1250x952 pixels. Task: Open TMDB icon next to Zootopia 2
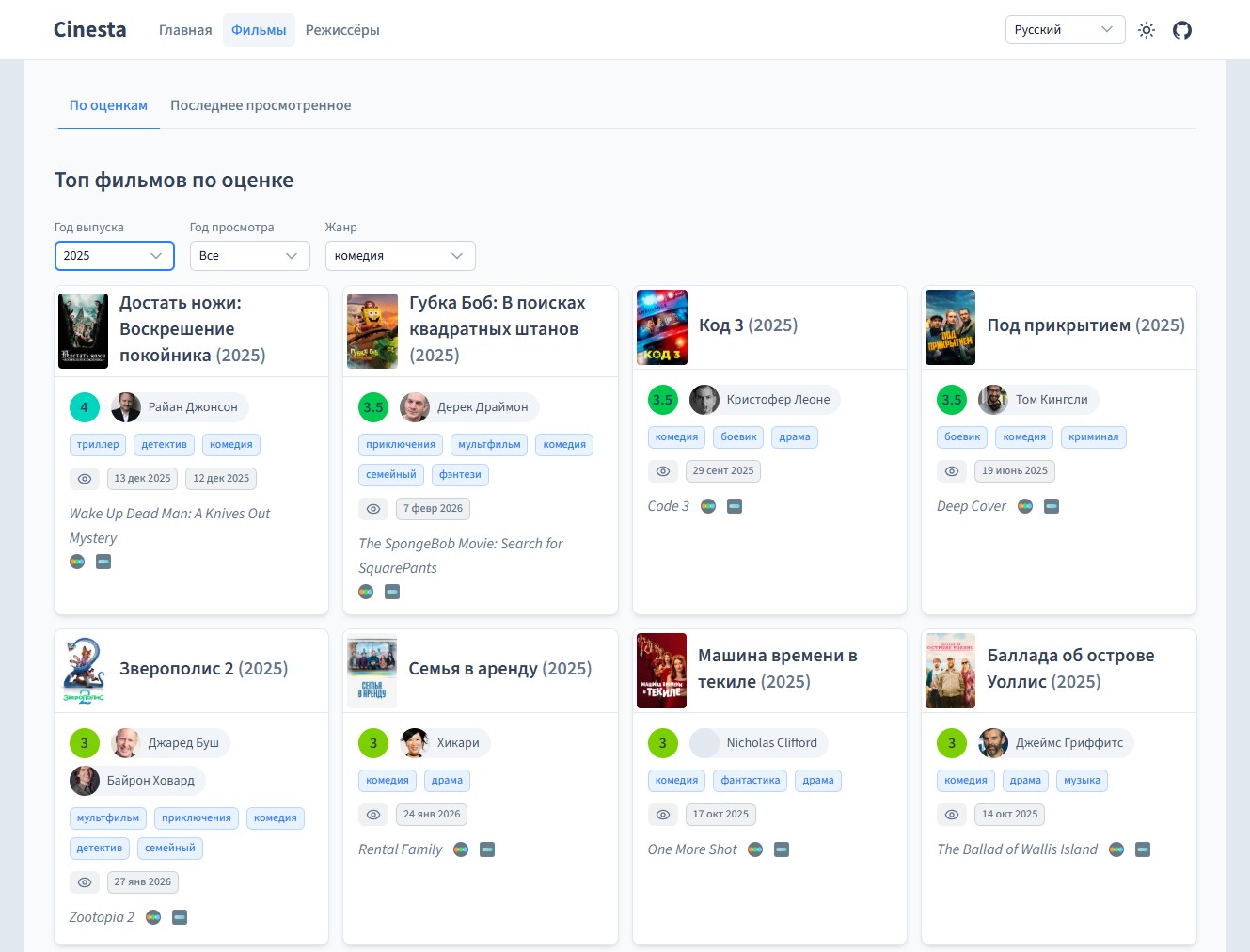click(181, 917)
